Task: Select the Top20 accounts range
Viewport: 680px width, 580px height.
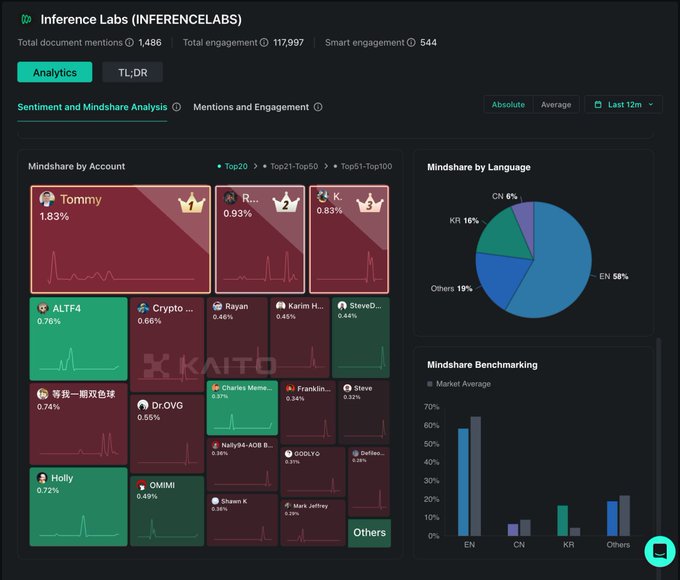Action: pyautogui.click(x=234, y=167)
